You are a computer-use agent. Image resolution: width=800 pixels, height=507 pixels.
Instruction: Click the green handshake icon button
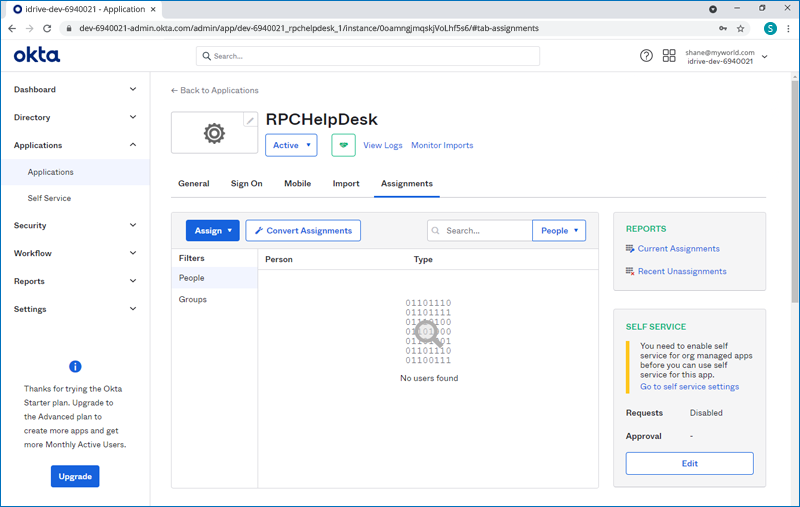pyautogui.click(x=343, y=145)
